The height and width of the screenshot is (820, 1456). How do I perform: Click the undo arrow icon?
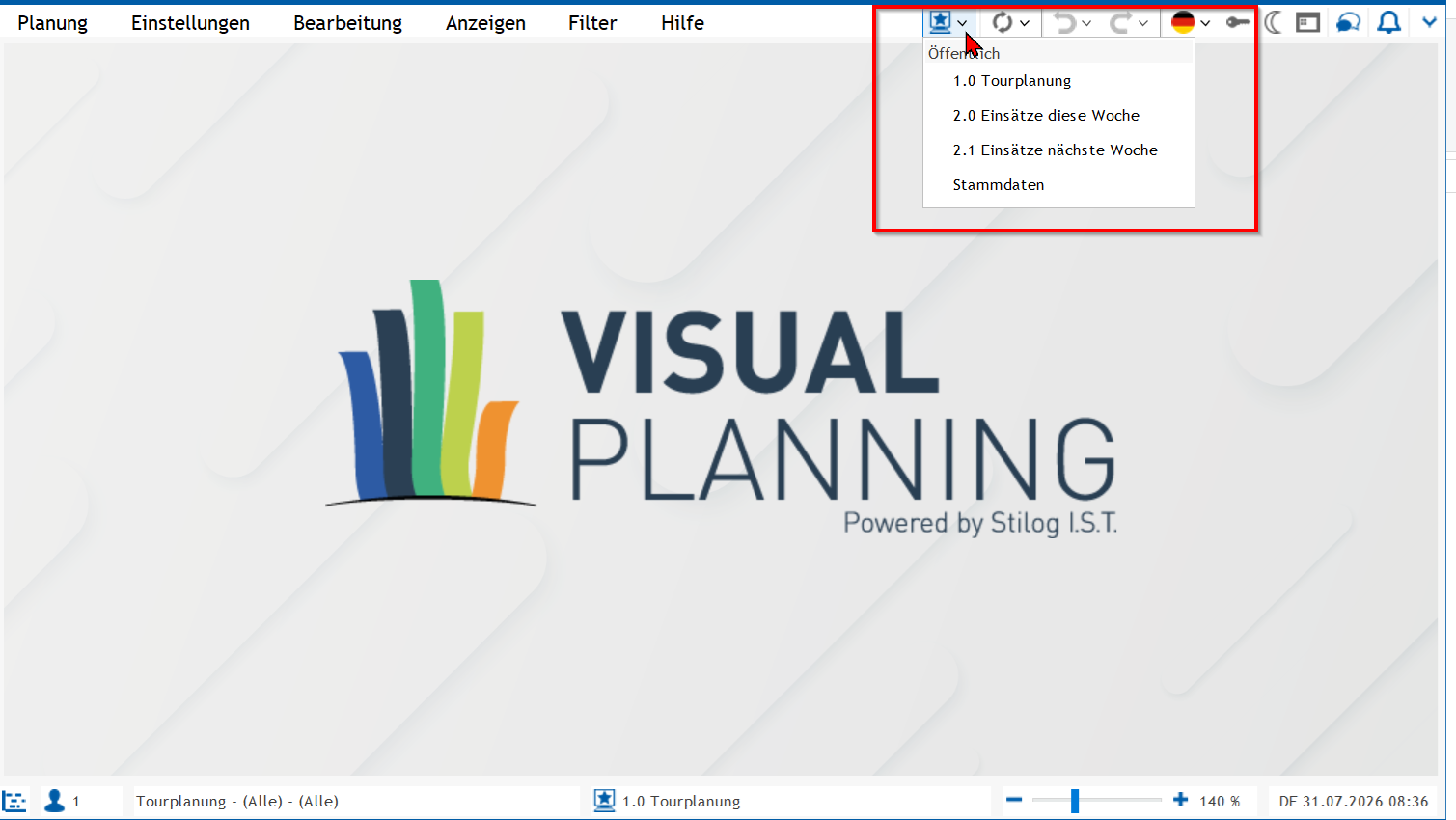click(x=1064, y=22)
